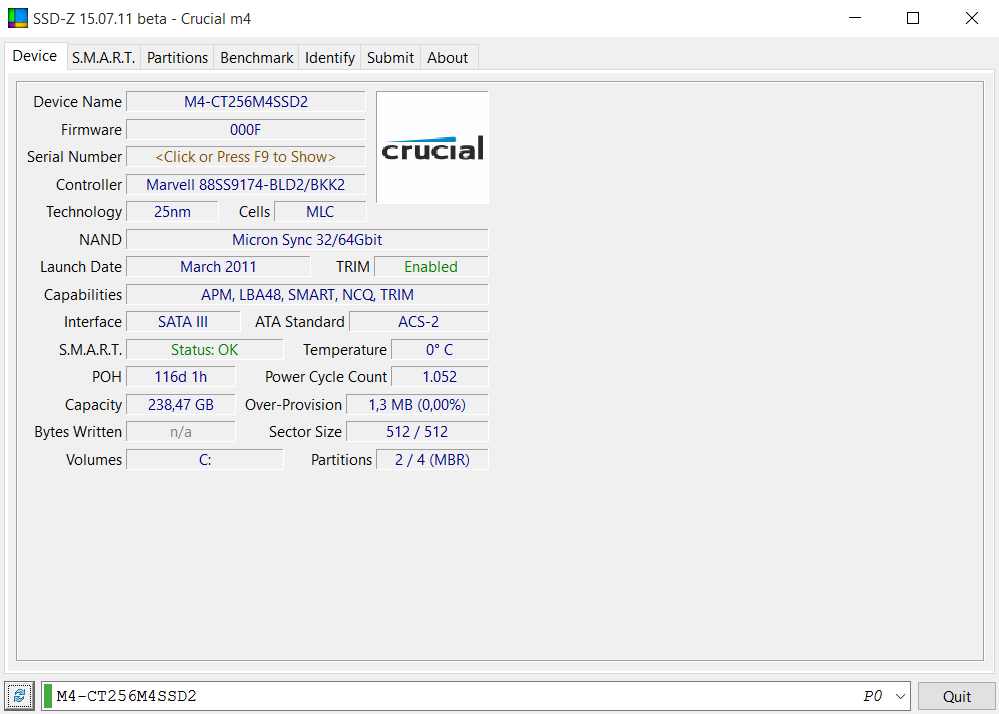Image resolution: width=999 pixels, height=714 pixels.
Task: Switch to the Benchmark tab
Action: tap(257, 58)
